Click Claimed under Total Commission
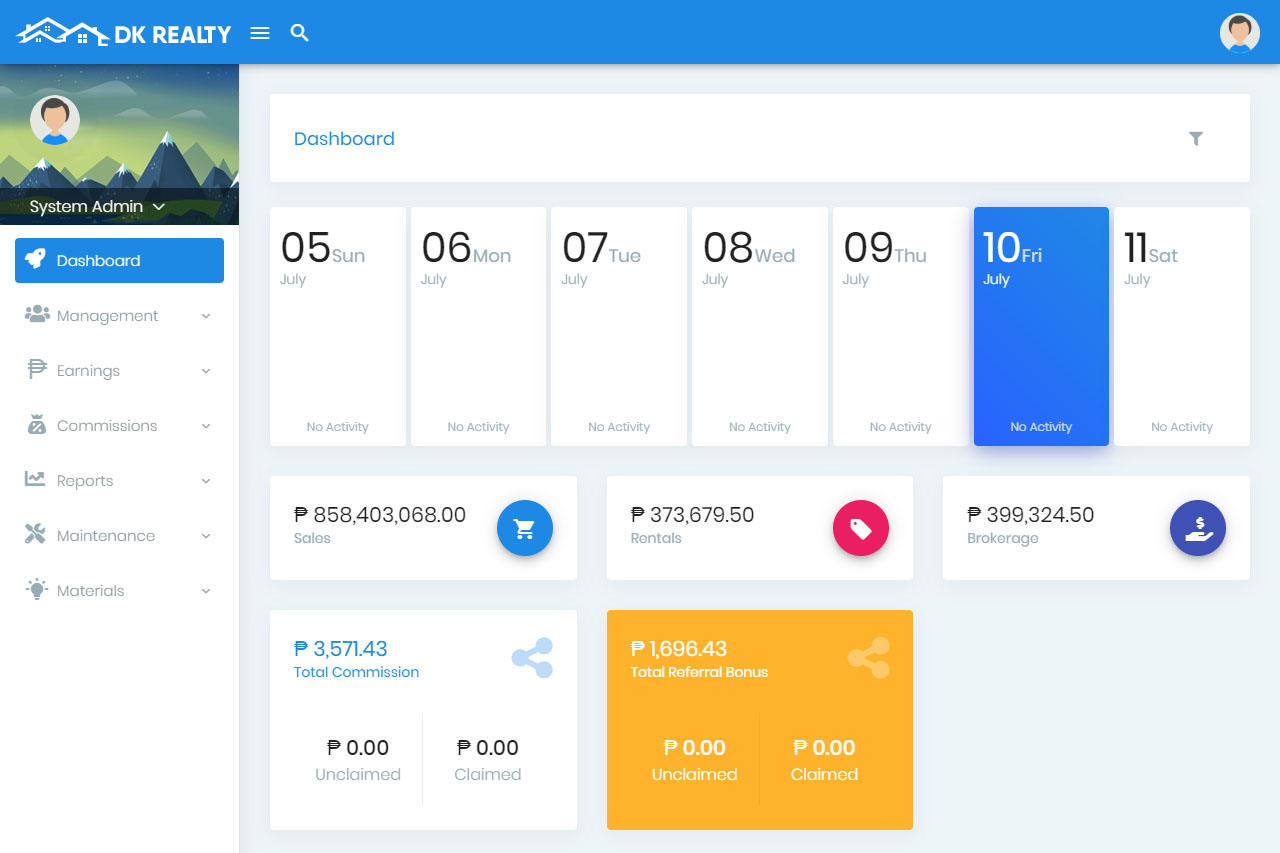The height and width of the screenshot is (853, 1280). click(x=488, y=774)
